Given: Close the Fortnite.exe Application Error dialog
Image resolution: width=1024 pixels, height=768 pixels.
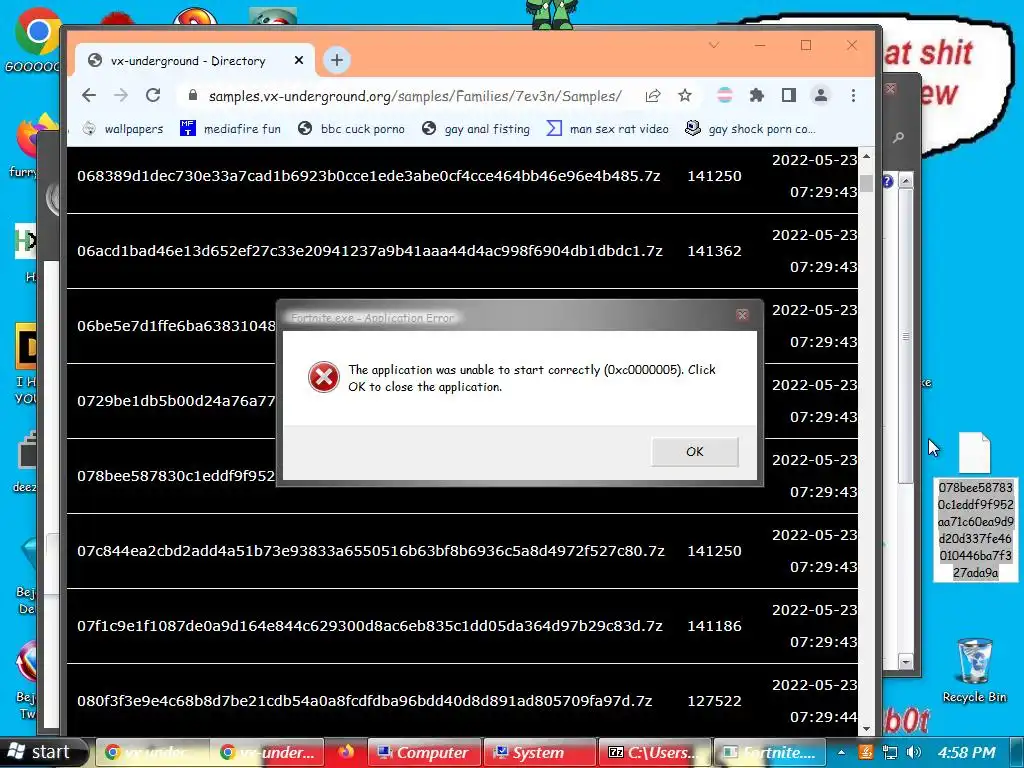Looking at the screenshot, I should (742, 315).
